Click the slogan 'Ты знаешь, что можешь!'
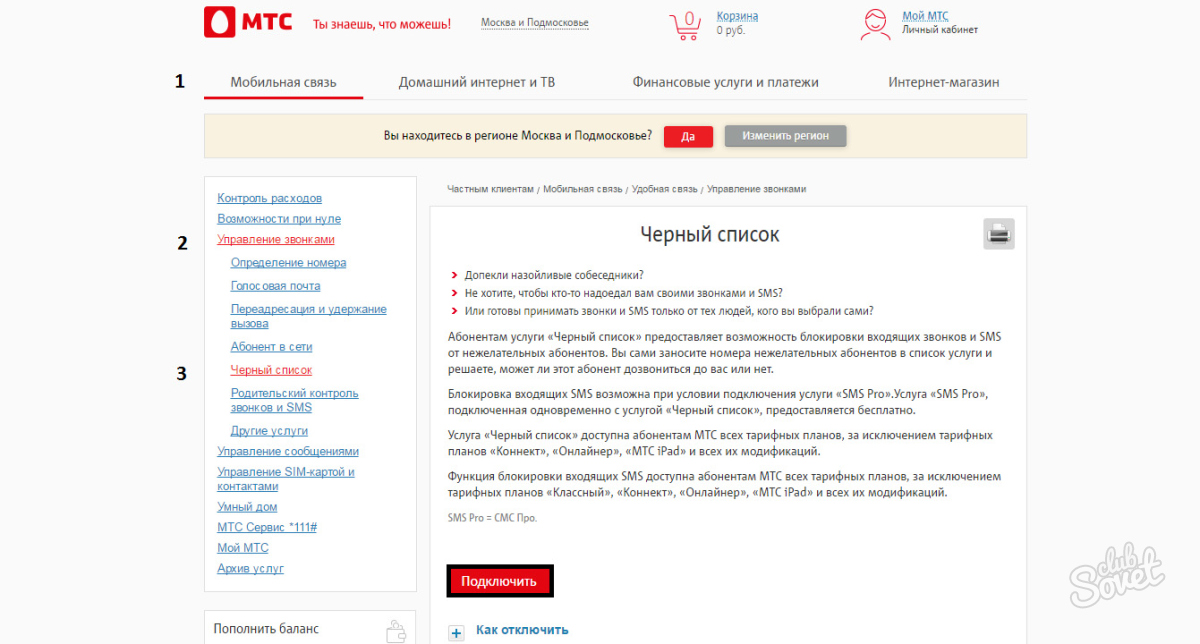This screenshot has height=644, width=1200. (382, 23)
